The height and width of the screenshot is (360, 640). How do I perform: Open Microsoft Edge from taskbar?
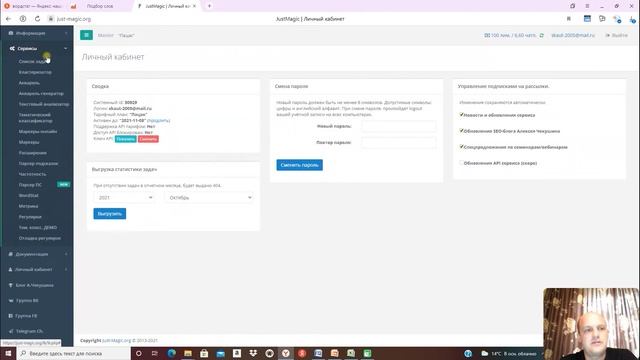pyautogui.click(x=171, y=353)
